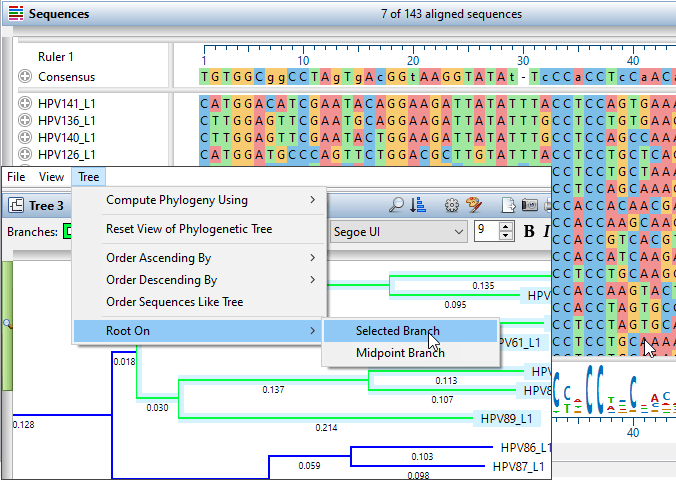Open the color palette style icon
Screen dimensions: 676x480
point(474,205)
